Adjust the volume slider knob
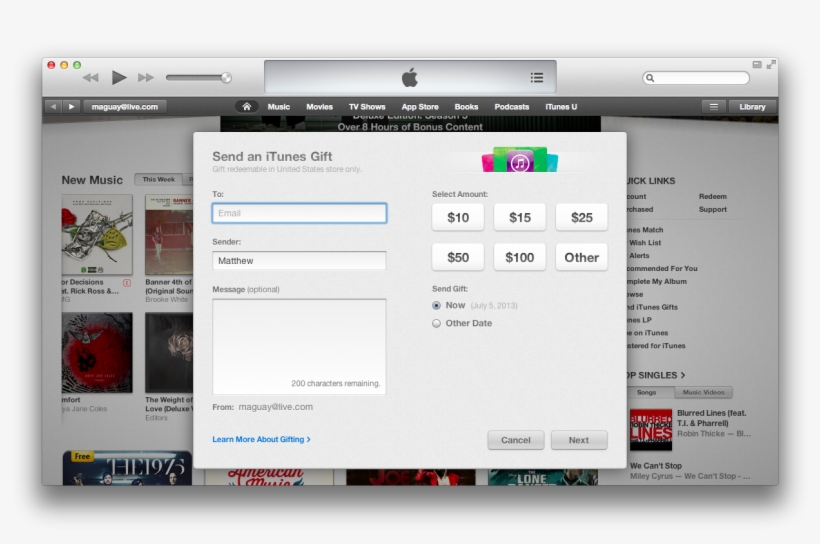 [x=226, y=78]
